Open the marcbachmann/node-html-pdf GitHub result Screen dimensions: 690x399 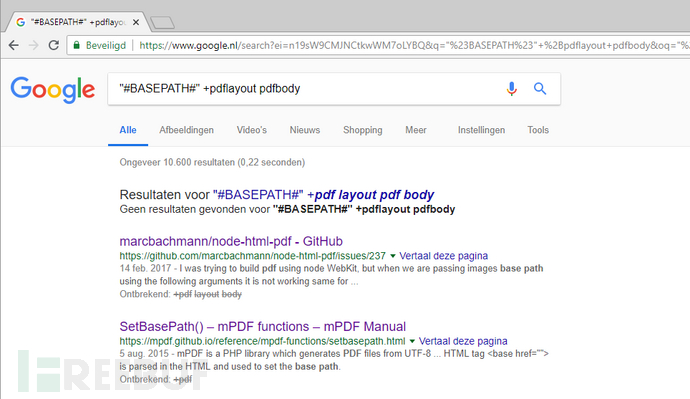click(x=231, y=241)
